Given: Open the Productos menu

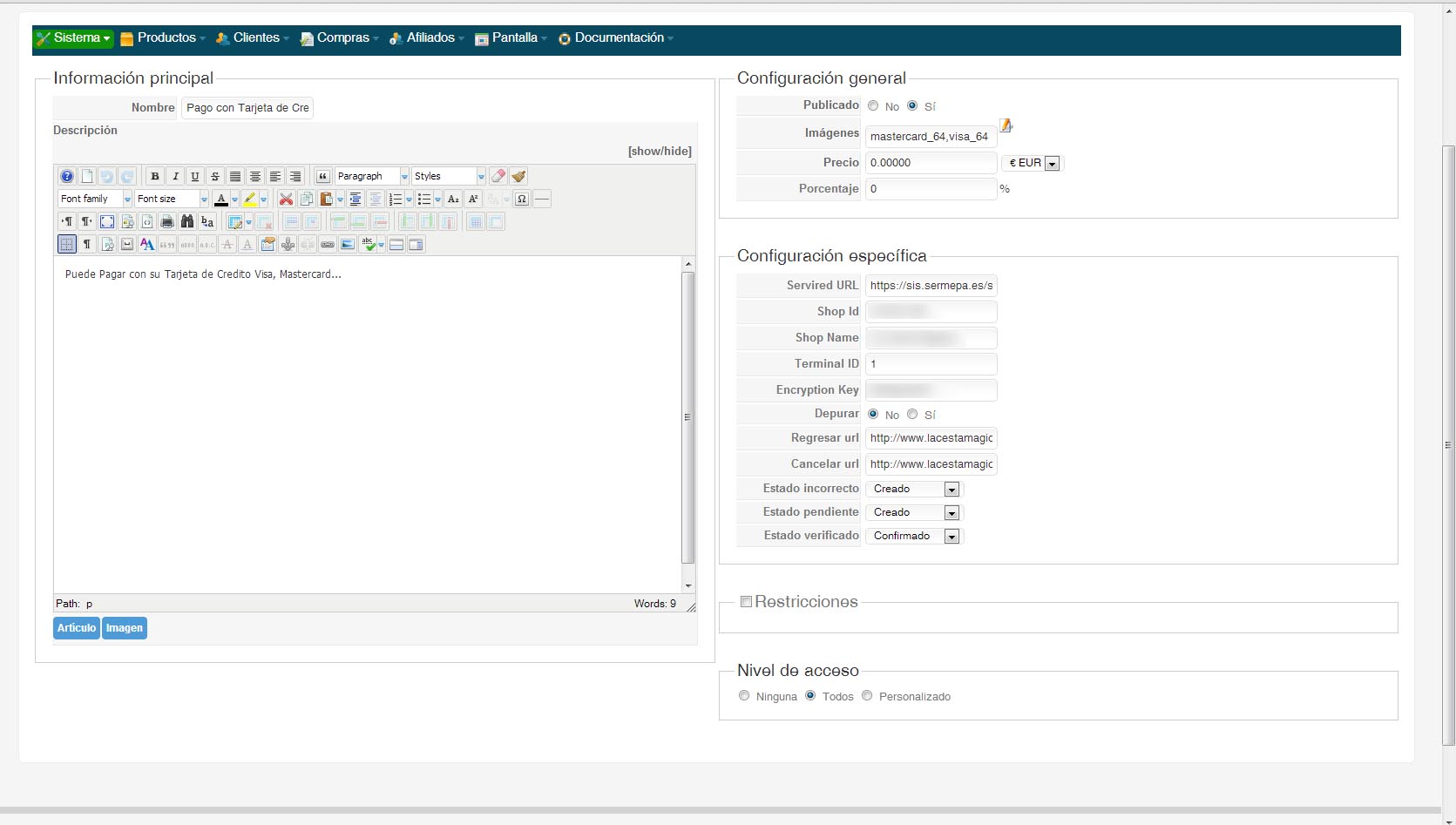Looking at the screenshot, I should point(166,37).
